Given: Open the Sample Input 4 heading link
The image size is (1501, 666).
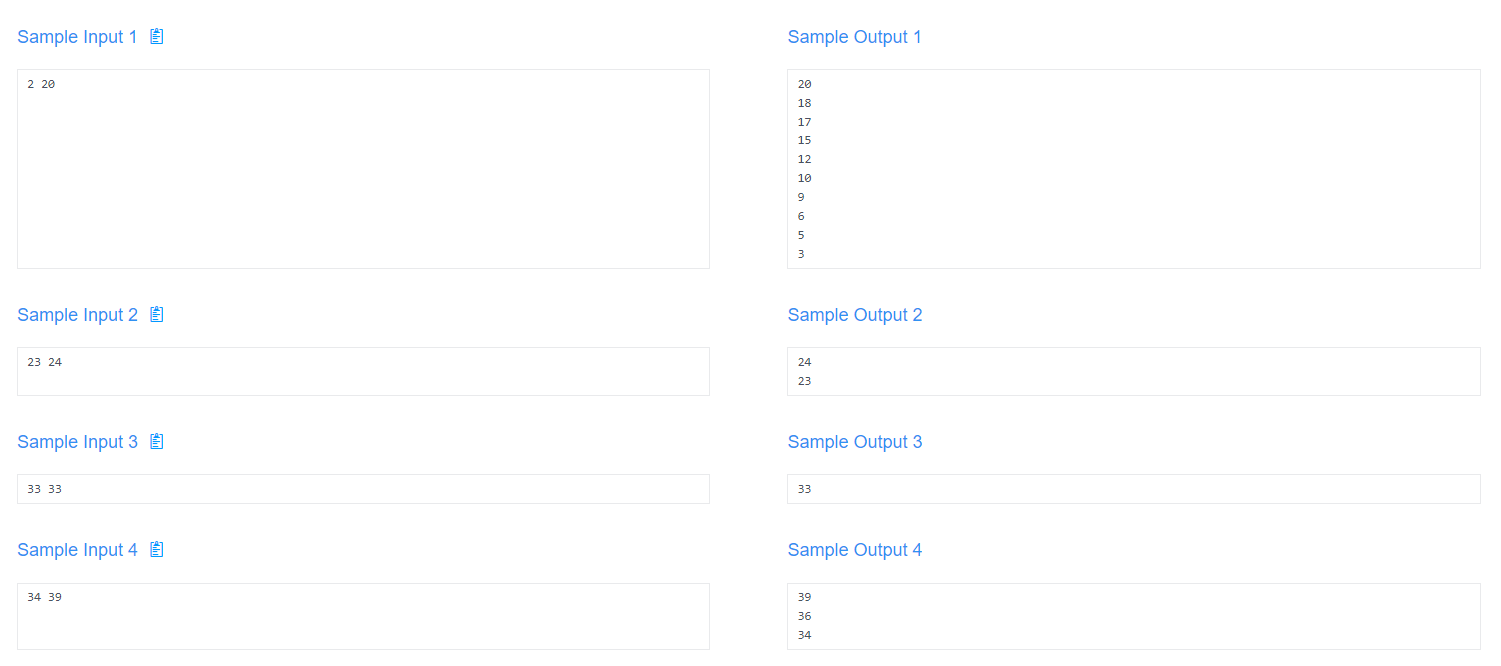Looking at the screenshot, I should tap(76, 549).
